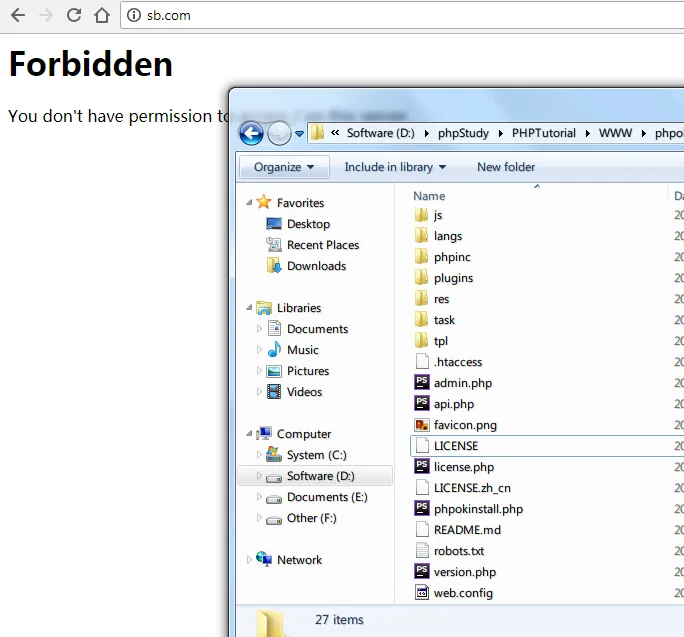
Task: Click the browser URL address field
Action: [x=400, y=15]
